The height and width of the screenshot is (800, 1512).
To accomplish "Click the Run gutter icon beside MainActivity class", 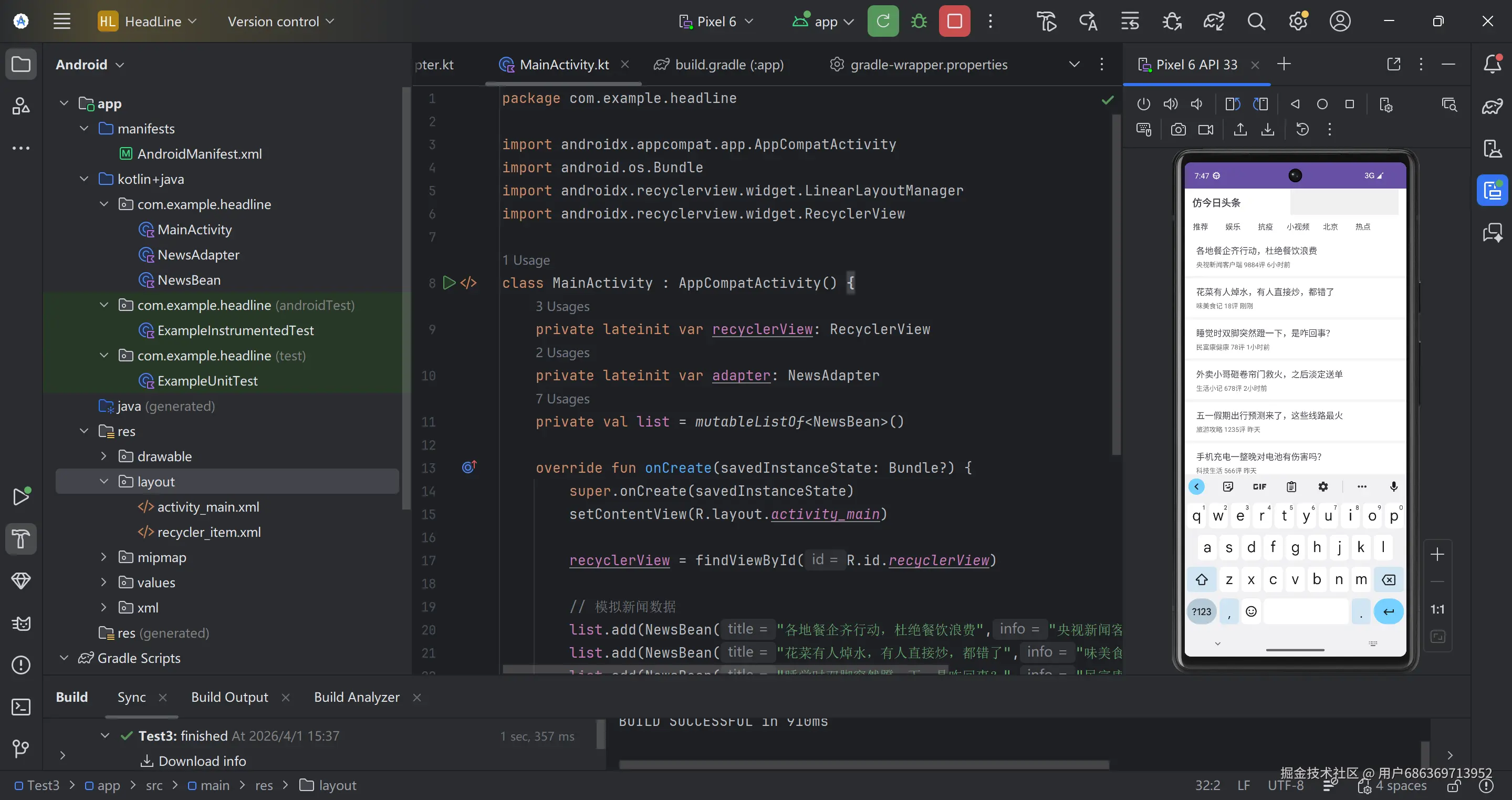I will 449,283.
